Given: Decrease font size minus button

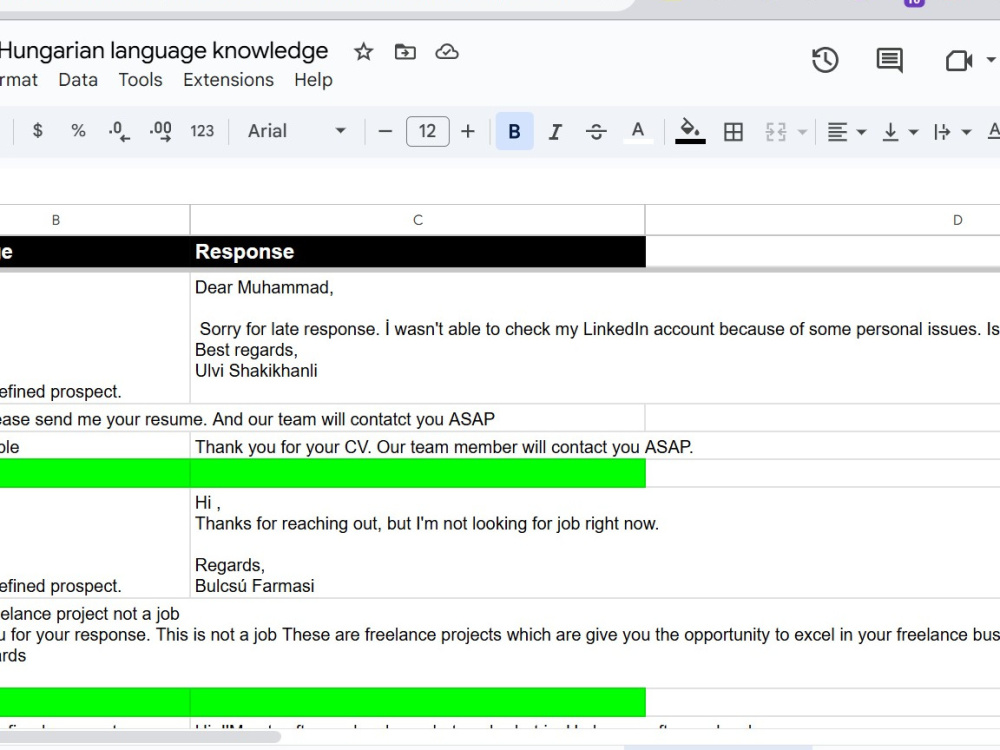Looking at the screenshot, I should pos(385,131).
